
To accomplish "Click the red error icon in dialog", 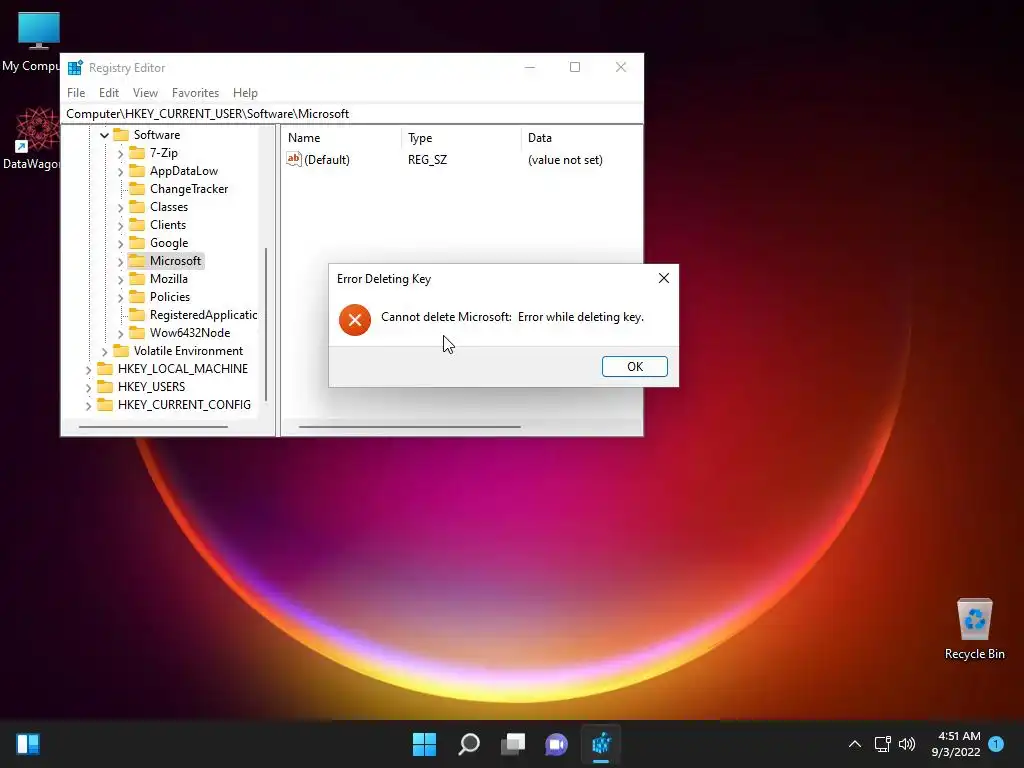I will pos(355,319).
